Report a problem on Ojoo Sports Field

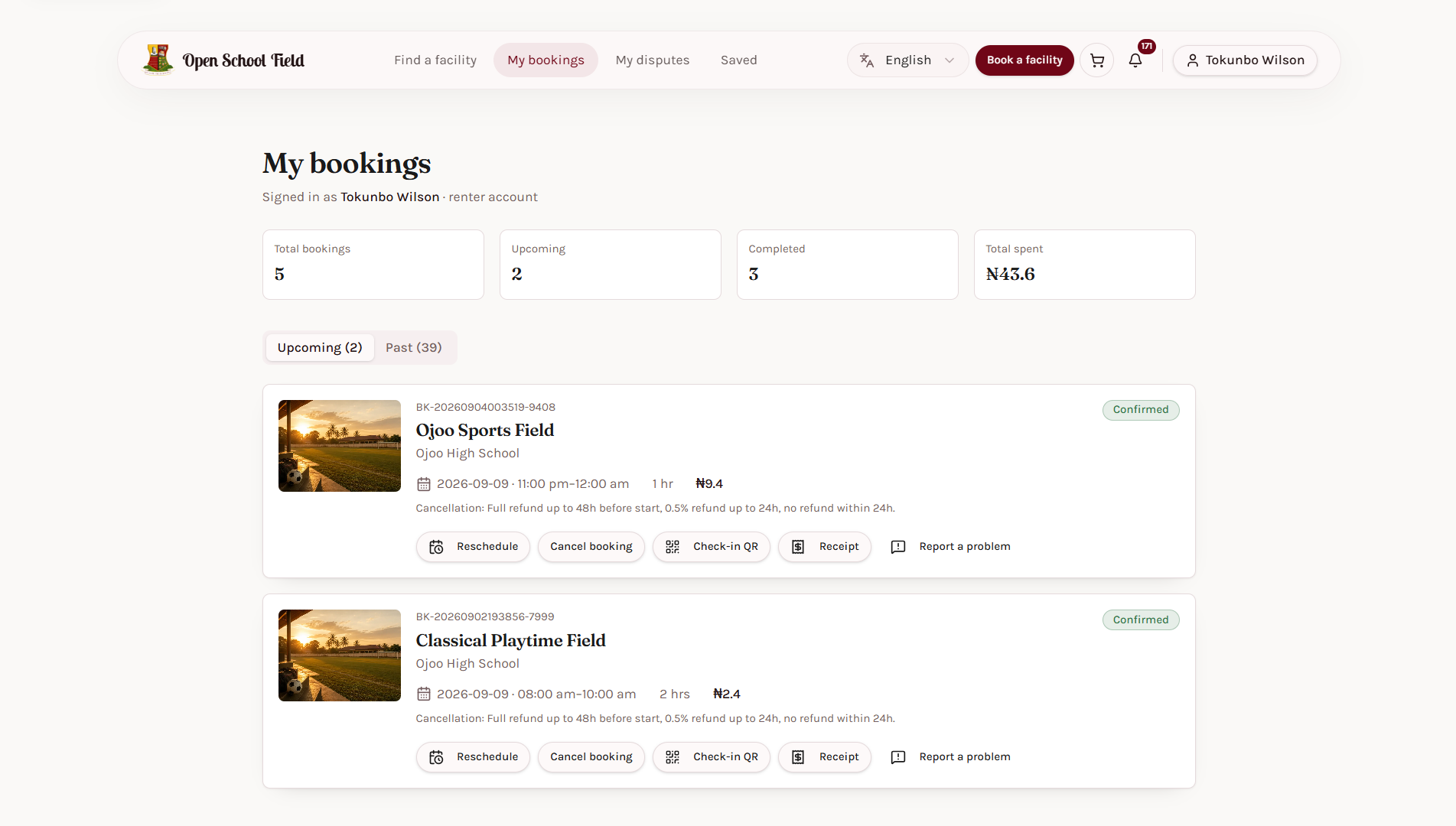[951, 547]
